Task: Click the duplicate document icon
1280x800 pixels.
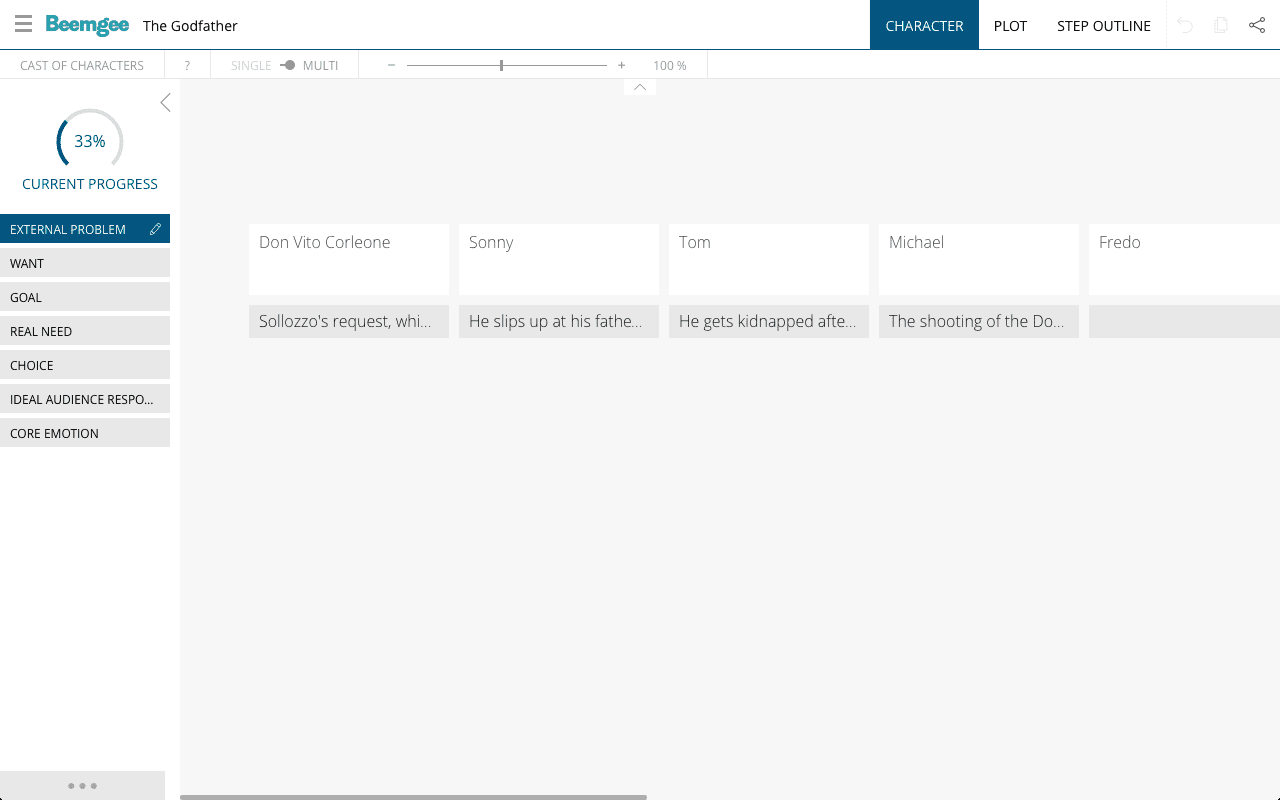Action: click(1220, 24)
